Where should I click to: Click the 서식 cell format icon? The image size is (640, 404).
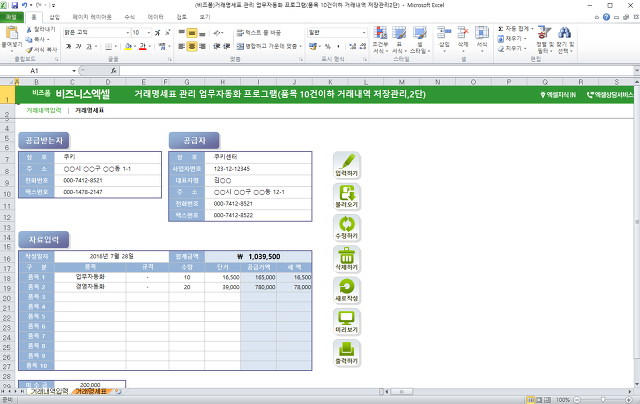click(482, 33)
